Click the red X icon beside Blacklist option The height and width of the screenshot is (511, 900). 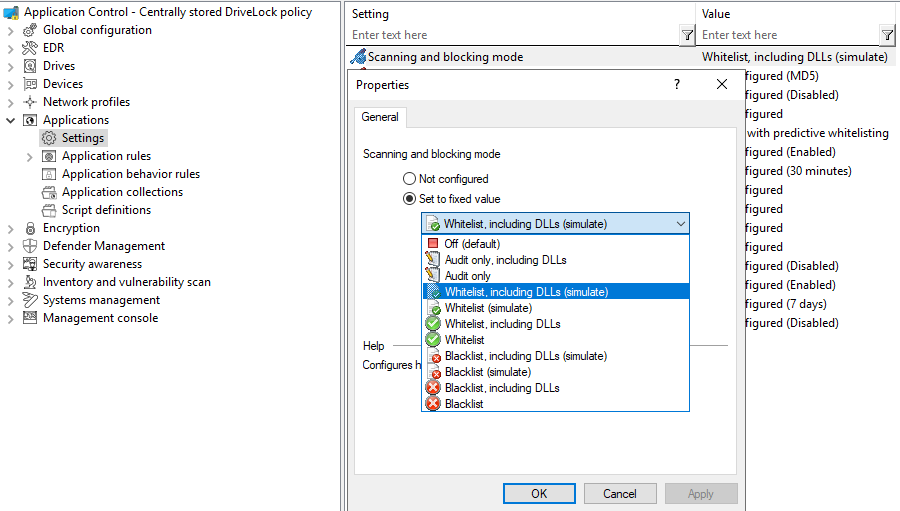click(x=433, y=404)
